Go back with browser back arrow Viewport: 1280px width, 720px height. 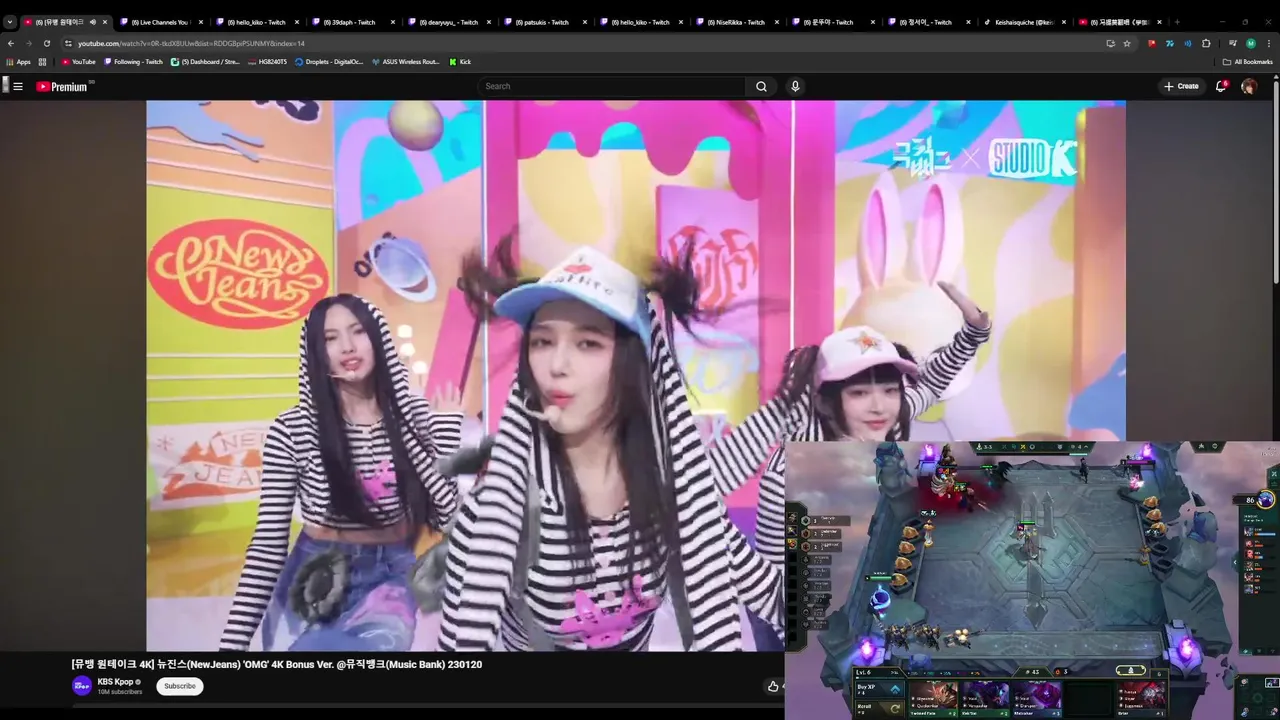coord(11,43)
